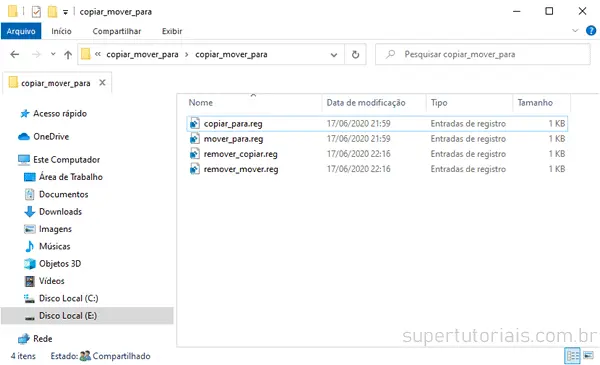600x365 pixels.
Task: Switch to large icons view layout
Action: 589,355
